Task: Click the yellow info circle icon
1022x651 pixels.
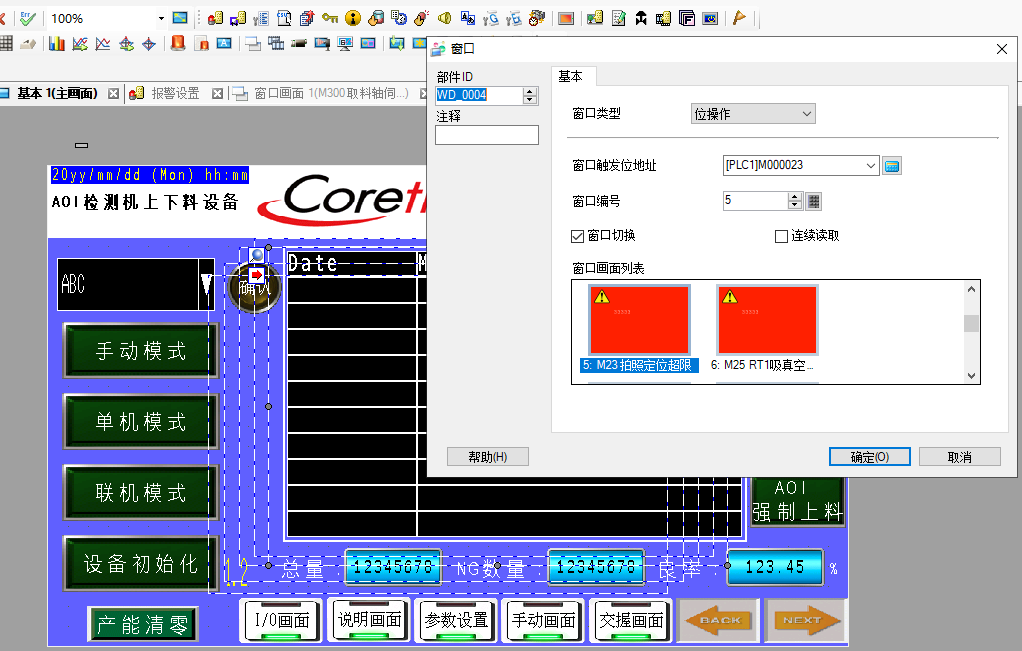Action: 352,18
